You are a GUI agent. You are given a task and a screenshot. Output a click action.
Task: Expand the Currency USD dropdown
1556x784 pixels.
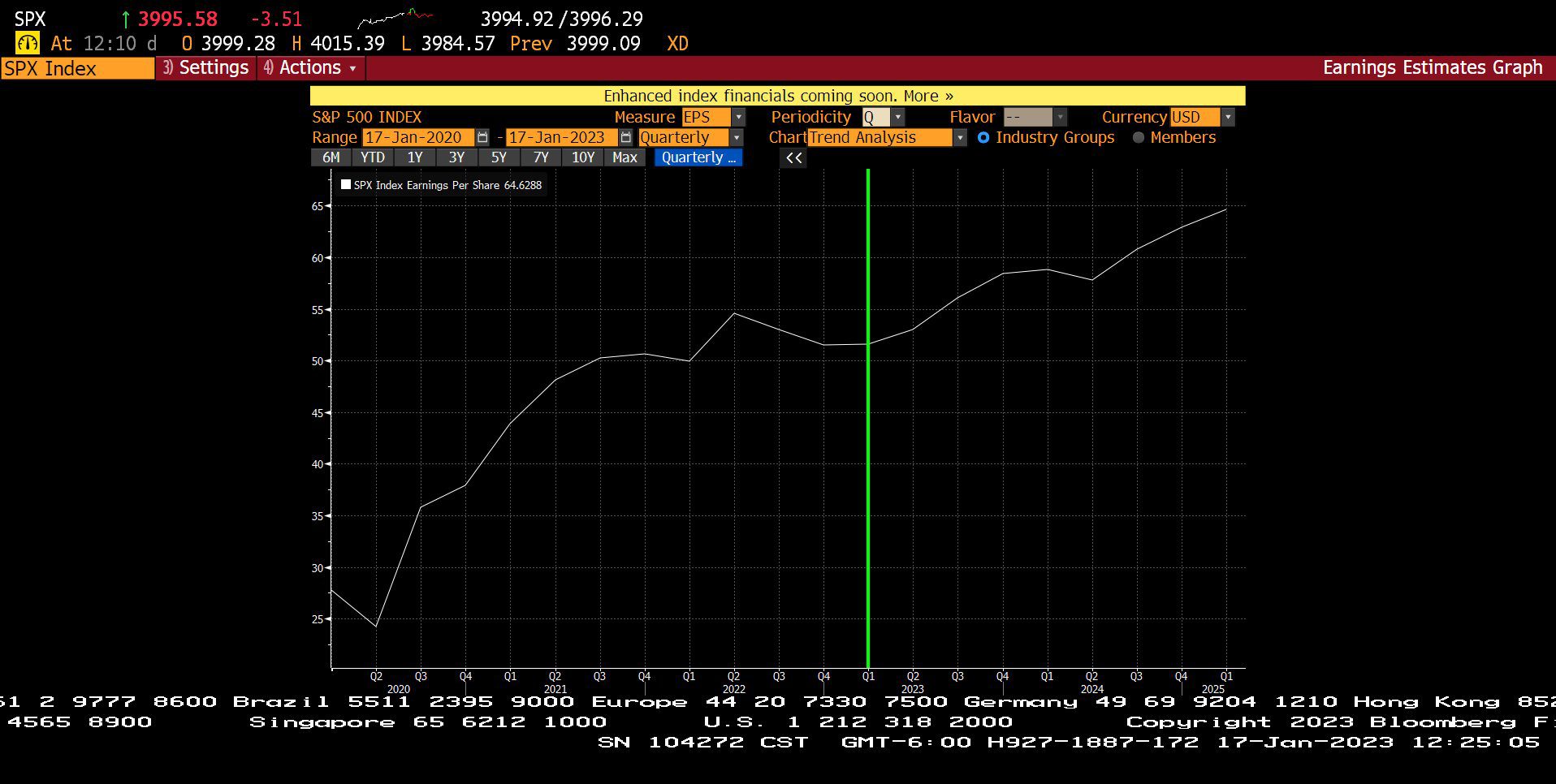(1228, 118)
